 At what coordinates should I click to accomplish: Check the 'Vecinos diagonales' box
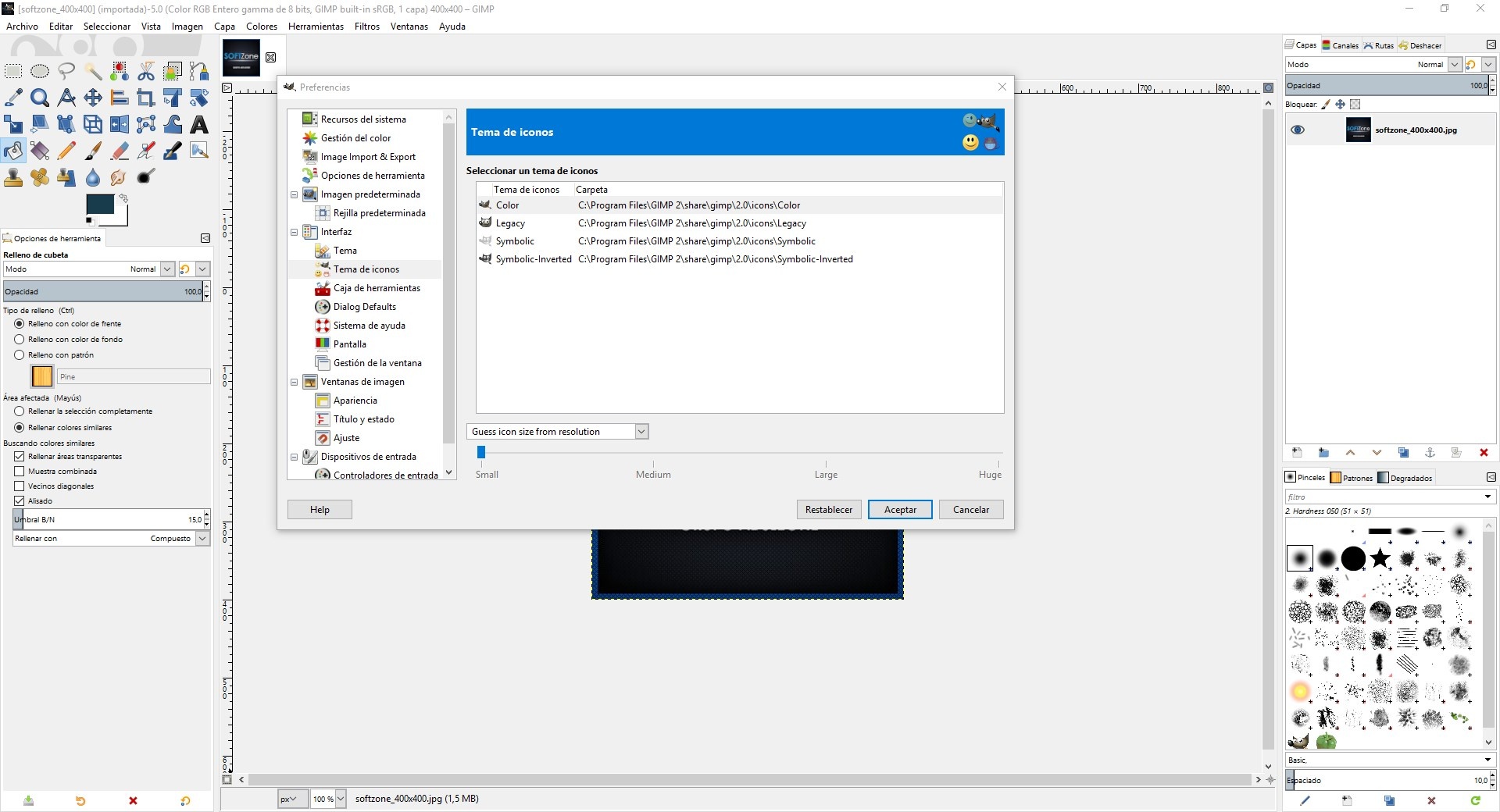pyautogui.click(x=20, y=486)
